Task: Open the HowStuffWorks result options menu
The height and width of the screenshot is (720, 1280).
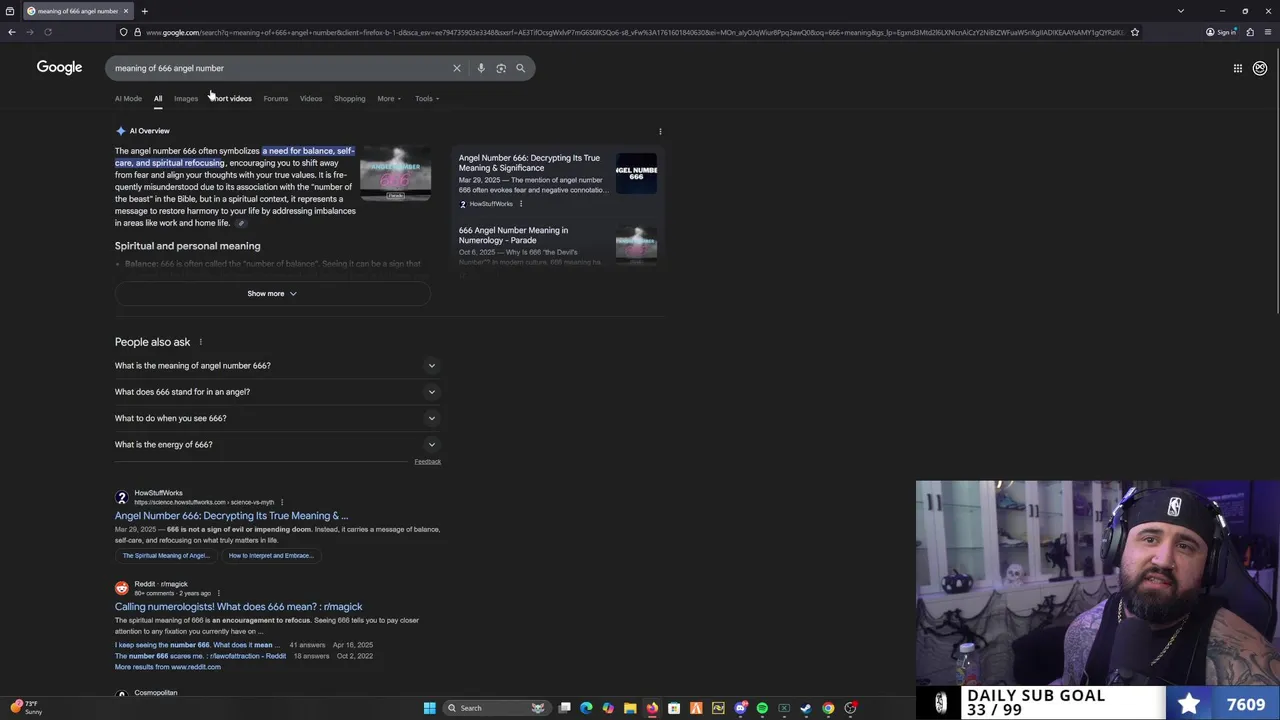Action: point(282,502)
